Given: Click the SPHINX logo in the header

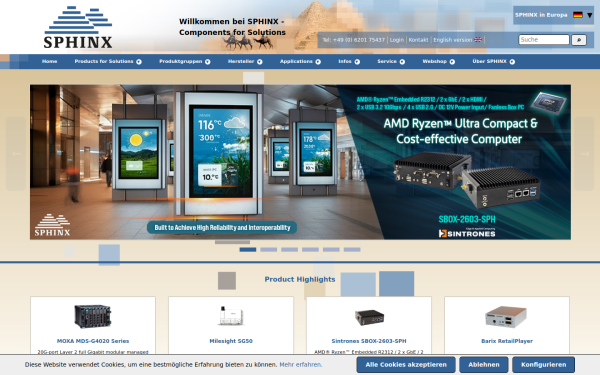Looking at the screenshot, I should click(78, 27).
